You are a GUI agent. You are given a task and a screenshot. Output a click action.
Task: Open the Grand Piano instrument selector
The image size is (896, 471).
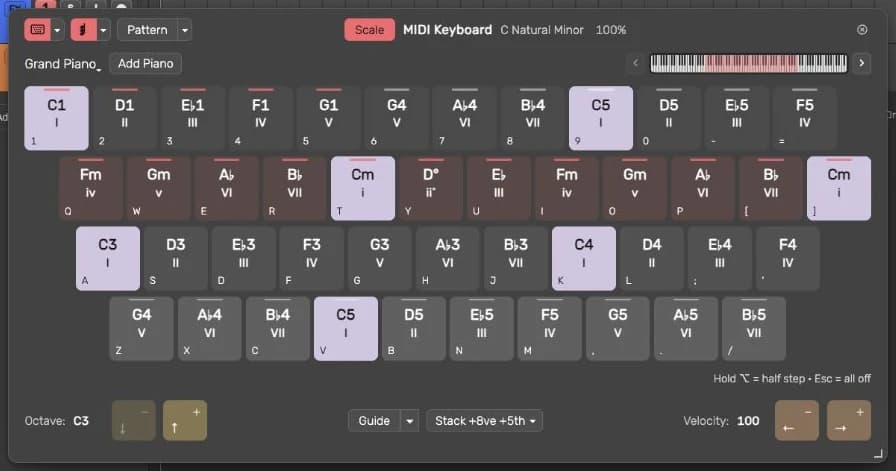[x=62, y=63]
